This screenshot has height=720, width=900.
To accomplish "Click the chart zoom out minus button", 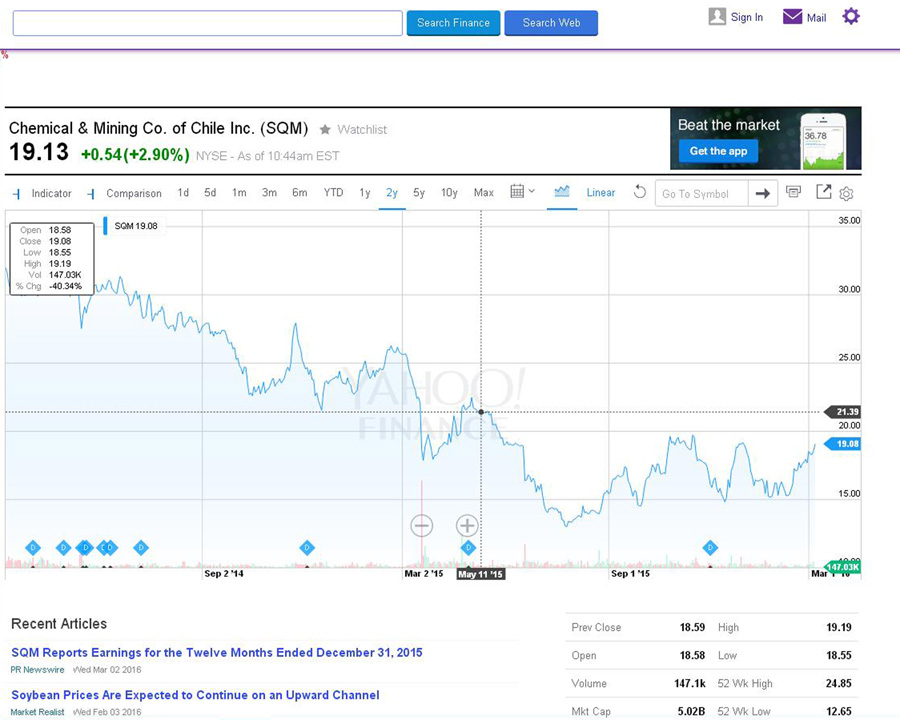I will [421, 525].
